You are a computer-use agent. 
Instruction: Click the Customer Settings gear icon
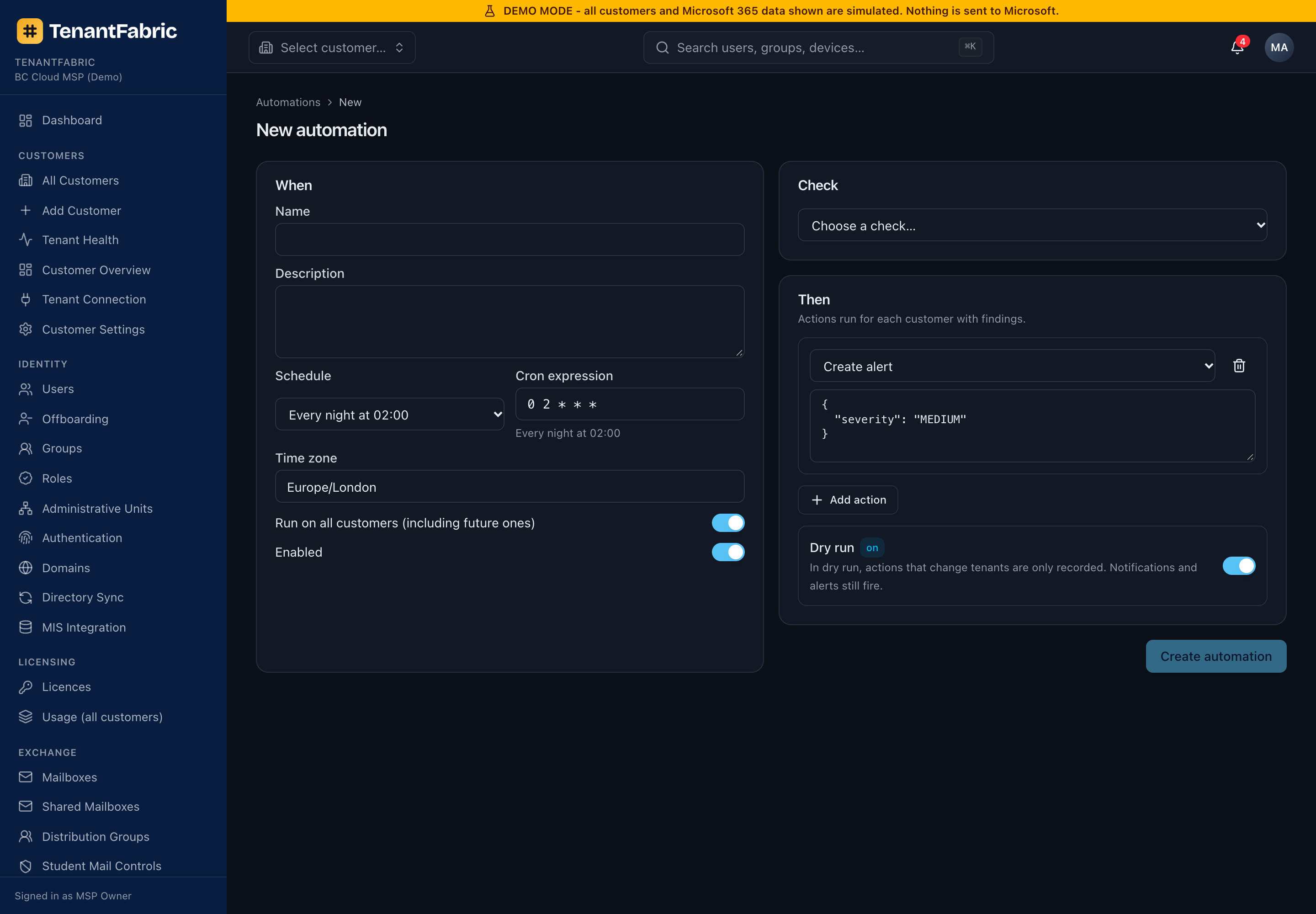coord(25,329)
